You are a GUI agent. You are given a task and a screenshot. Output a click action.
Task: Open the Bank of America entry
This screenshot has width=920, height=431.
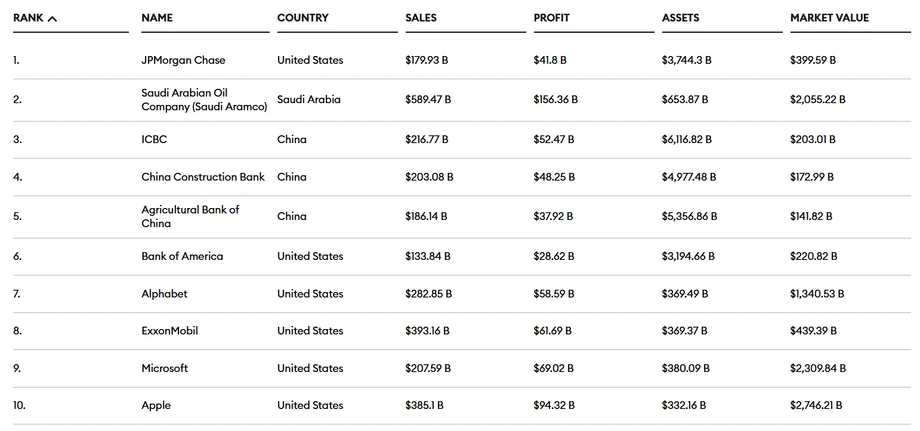(x=182, y=256)
